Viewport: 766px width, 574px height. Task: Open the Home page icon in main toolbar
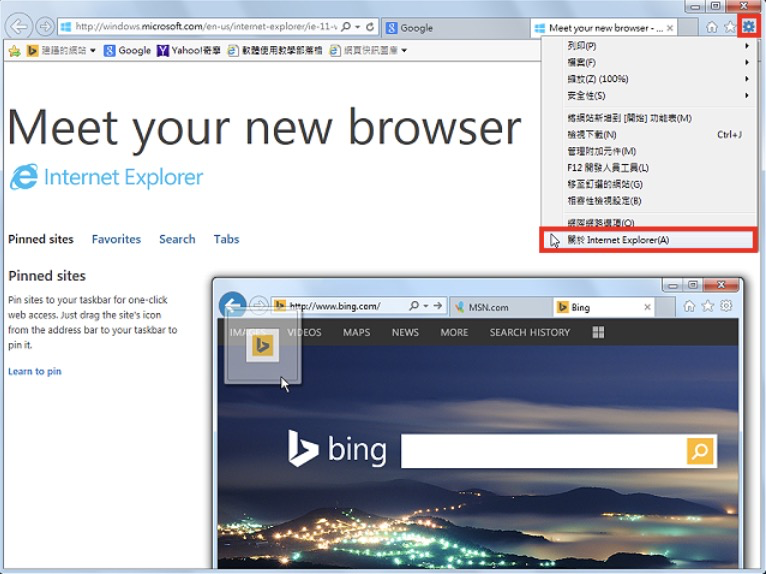point(712,27)
